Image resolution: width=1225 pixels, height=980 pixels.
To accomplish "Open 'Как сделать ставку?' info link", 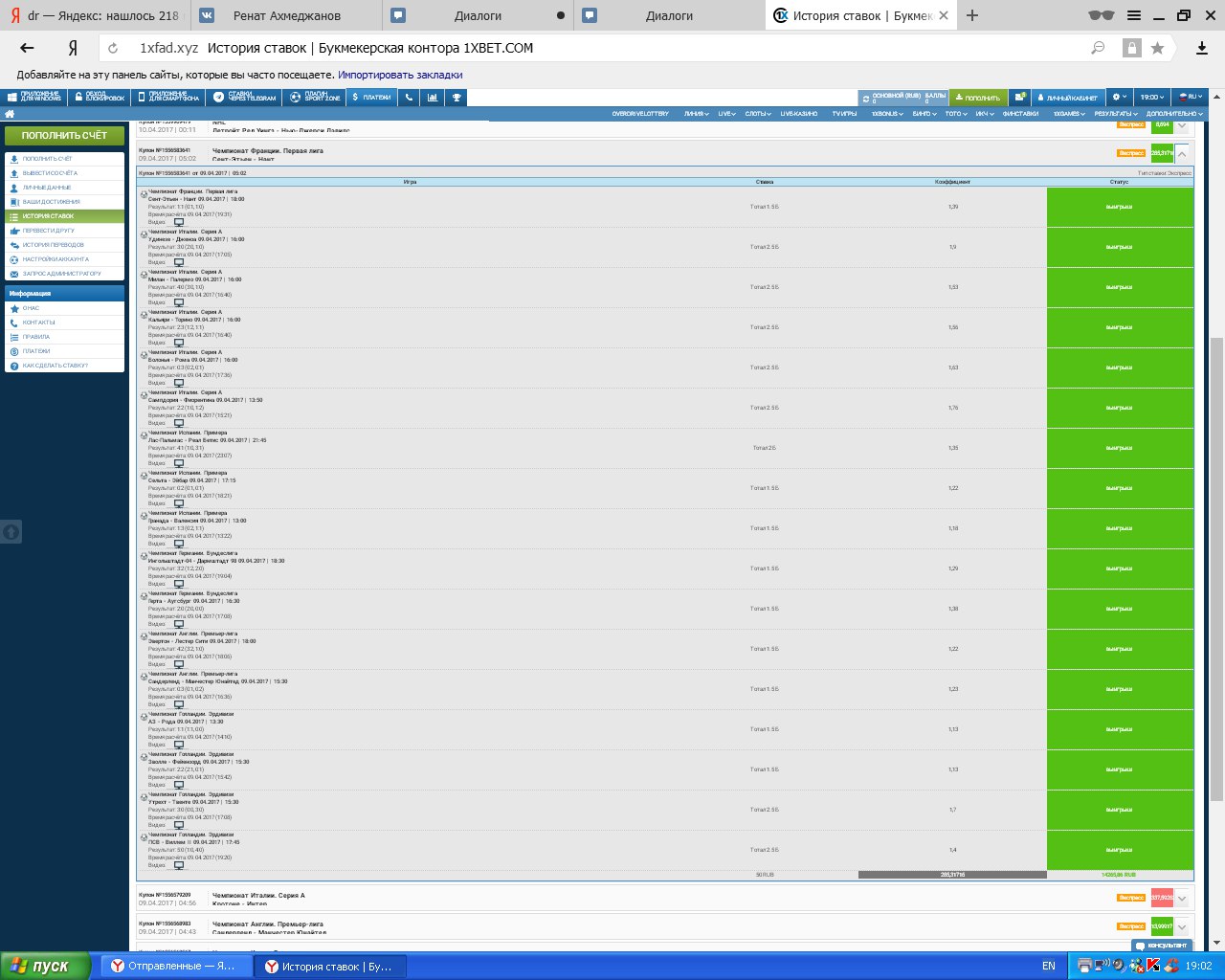I will pyautogui.click(x=64, y=366).
